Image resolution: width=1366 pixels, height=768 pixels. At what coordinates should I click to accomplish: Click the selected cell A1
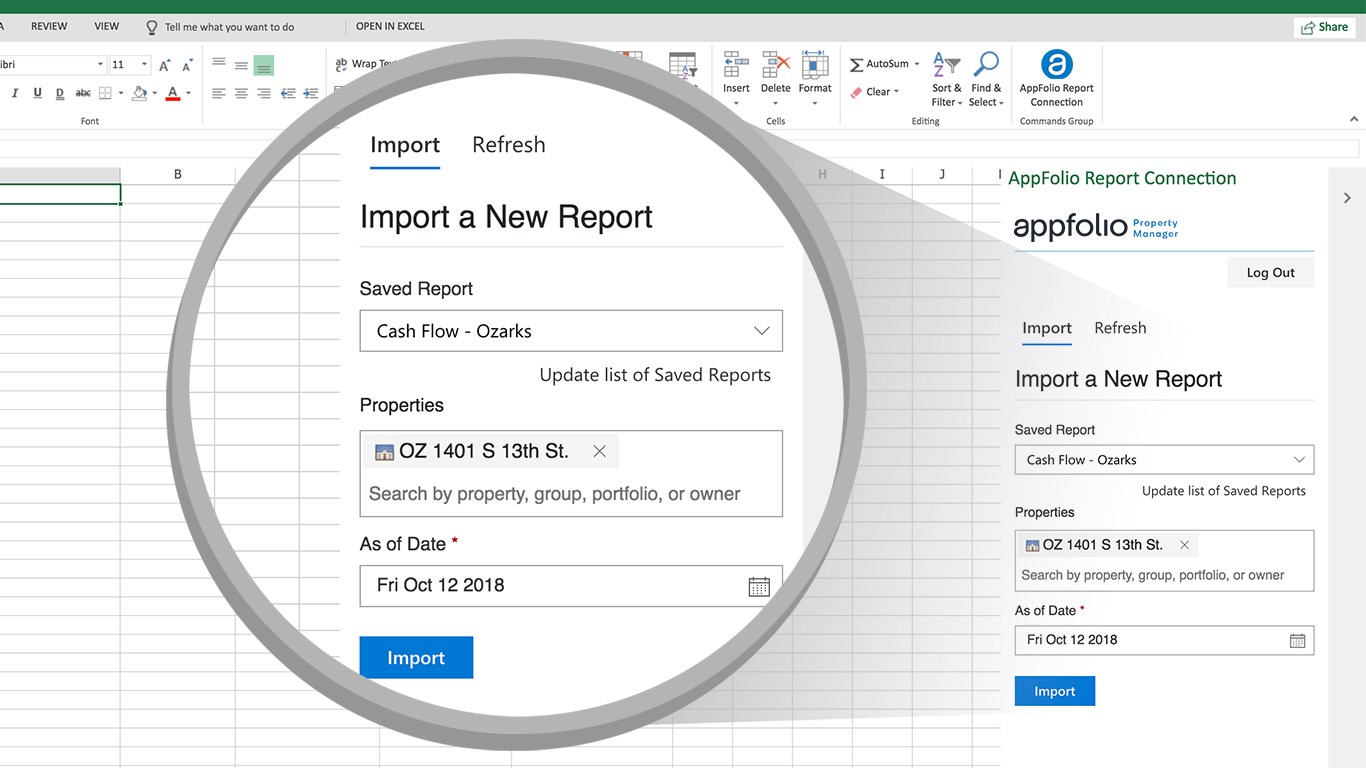[x=60, y=194]
